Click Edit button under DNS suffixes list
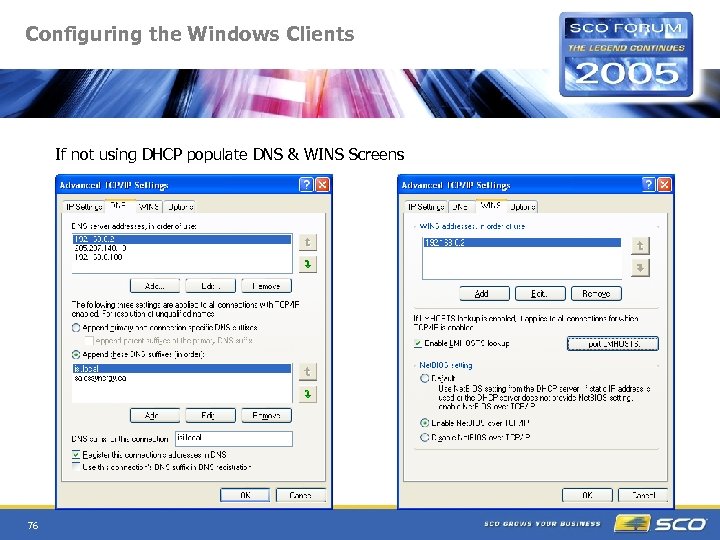The image size is (720, 540). (x=210, y=416)
